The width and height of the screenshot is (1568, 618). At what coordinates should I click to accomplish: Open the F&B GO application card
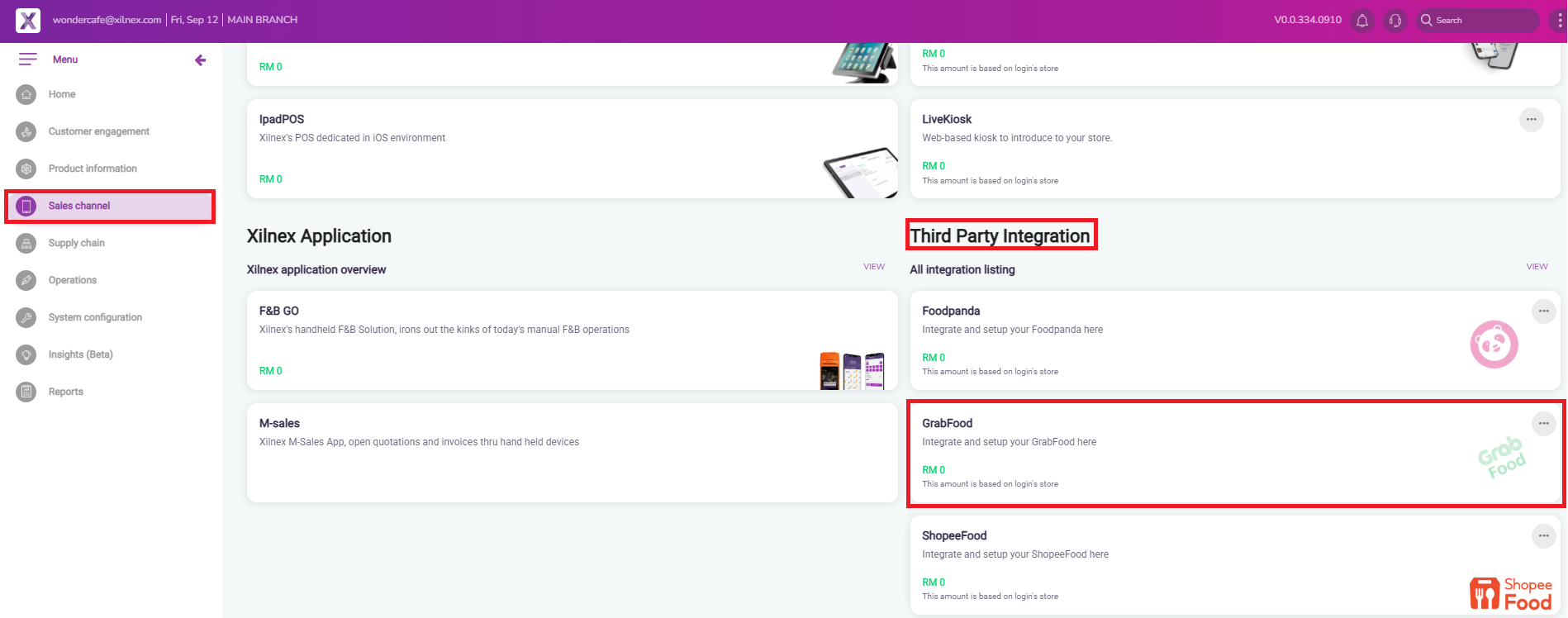point(572,340)
